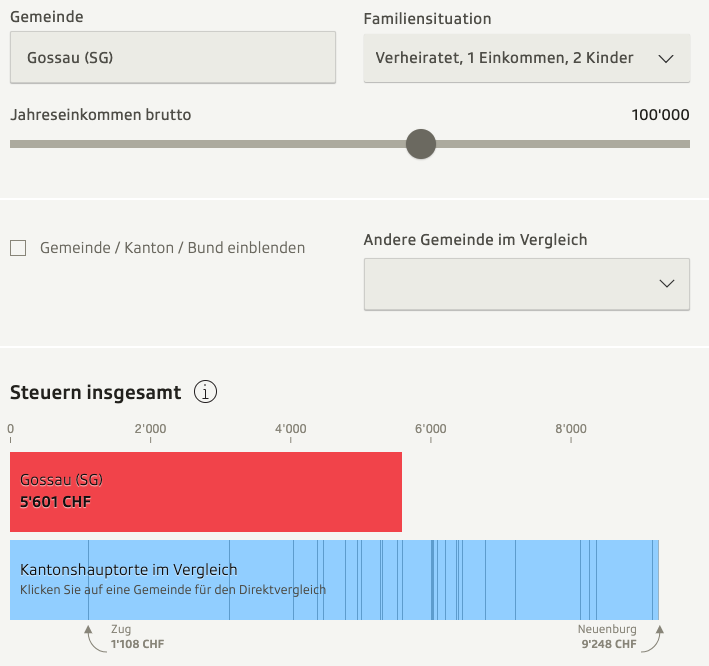This screenshot has width=709, height=666.
Task: Click the 'Gemeinde / Kanton / Bund einblenden' label text
Action: (x=172, y=248)
